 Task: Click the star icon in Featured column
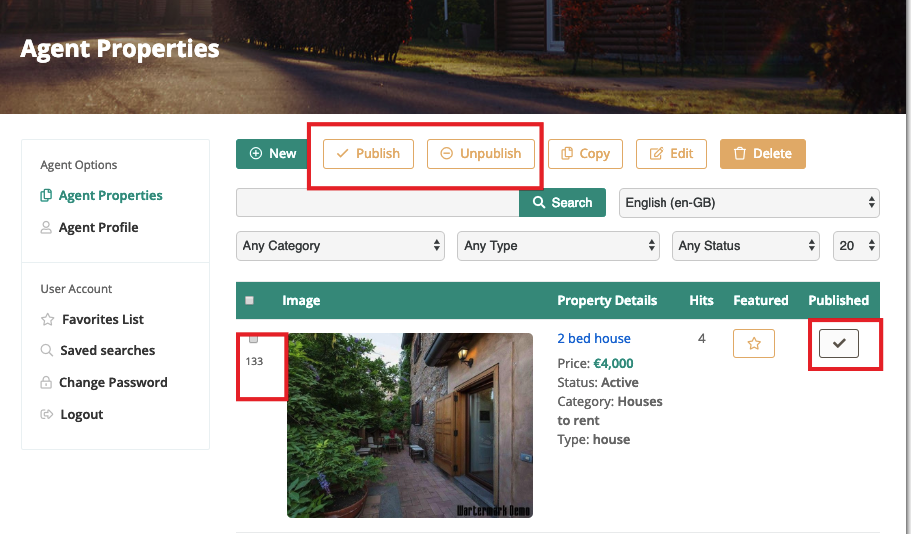pos(754,343)
